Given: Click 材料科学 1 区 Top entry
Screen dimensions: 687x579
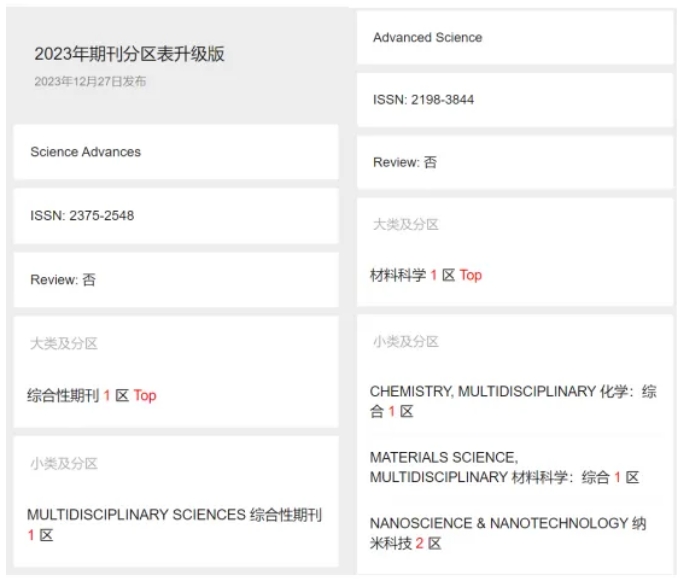Looking at the screenshot, I should click(x=426, y=275).
